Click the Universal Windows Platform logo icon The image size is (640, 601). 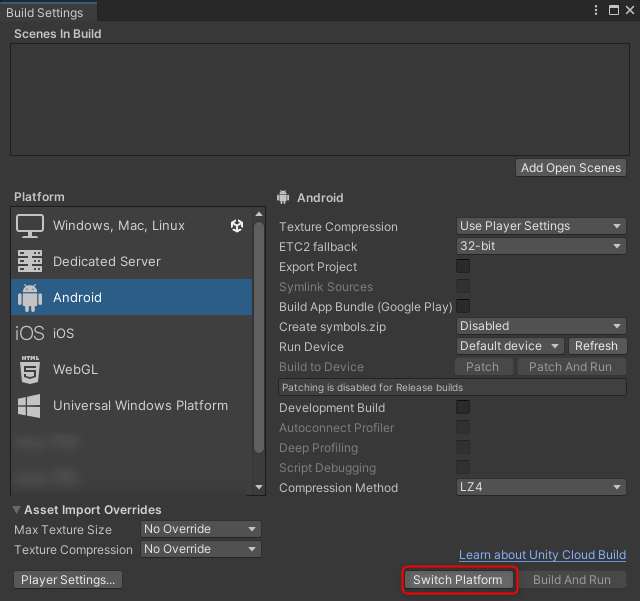(29, 406)
